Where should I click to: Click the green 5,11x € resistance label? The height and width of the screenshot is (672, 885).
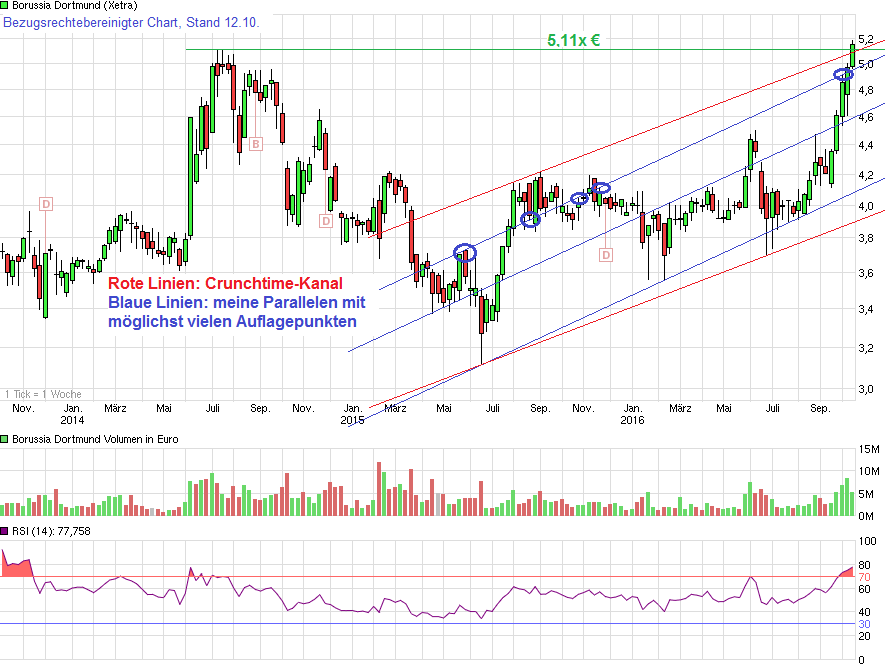[573, 40]
